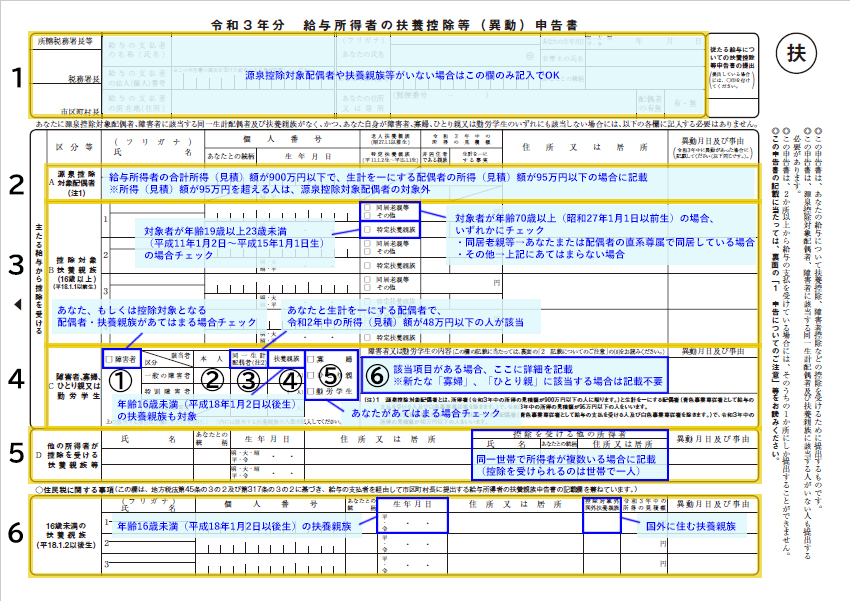Screen dimensions: 850x601
Task: Click note 源泉控除対象配偶者や扶養親族等がいない場合はこの欄のみ記入でOK
Action: click(x=402, y=75)
